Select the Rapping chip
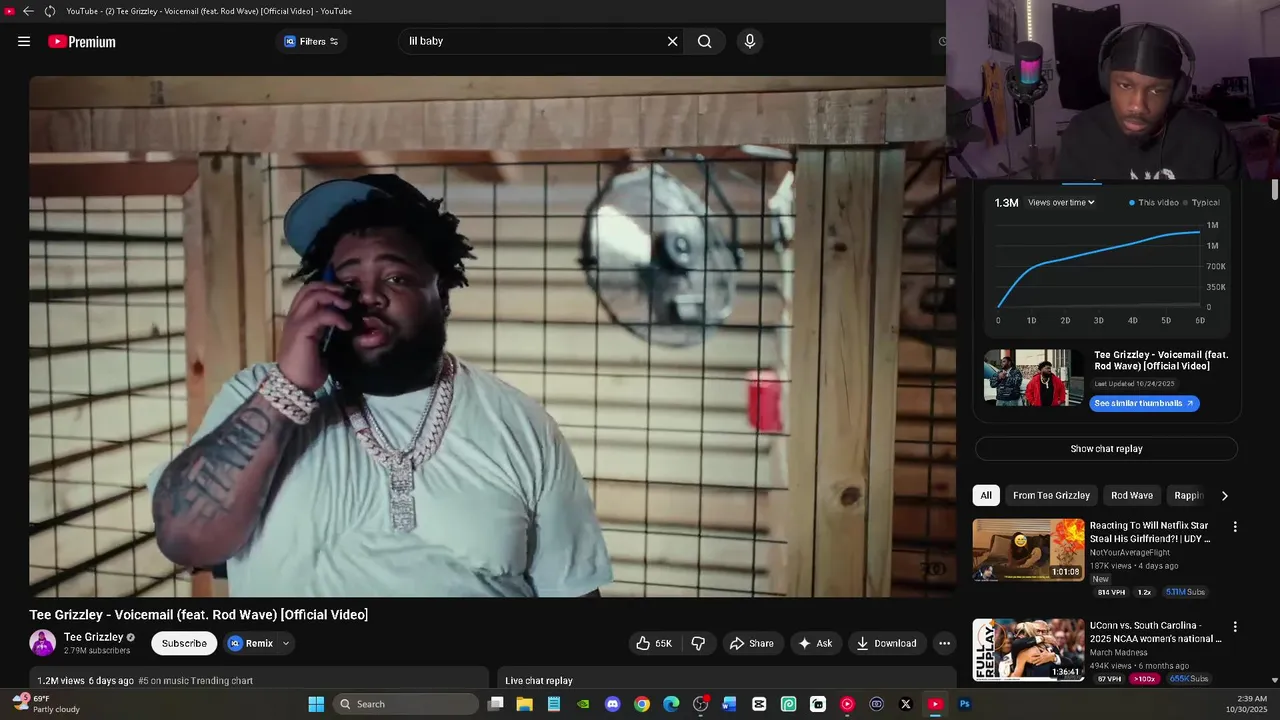Screen dimensions: 1280x720 tap(1188, 495)
